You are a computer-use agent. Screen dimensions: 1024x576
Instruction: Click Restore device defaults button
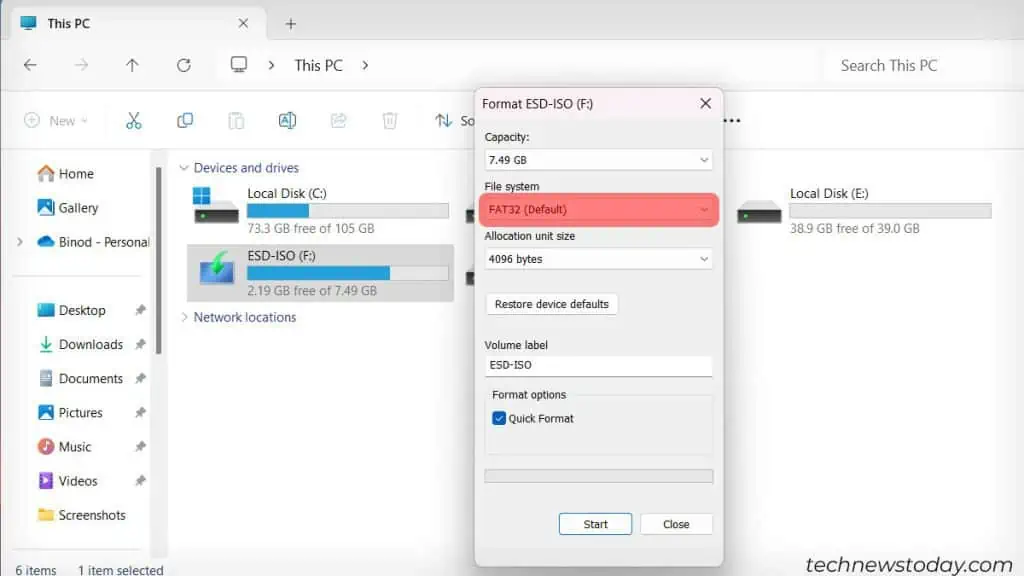click(x=551, y=304)
